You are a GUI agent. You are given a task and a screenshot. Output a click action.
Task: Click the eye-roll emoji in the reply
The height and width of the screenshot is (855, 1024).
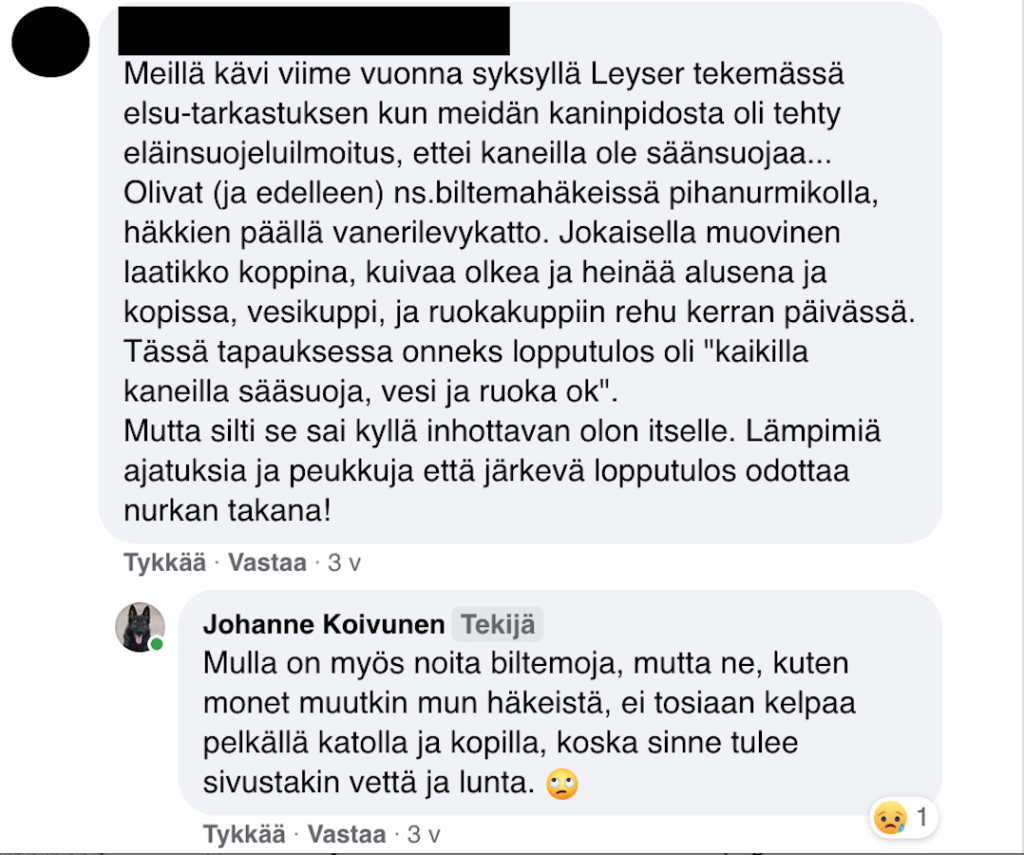tap(562, 783)
